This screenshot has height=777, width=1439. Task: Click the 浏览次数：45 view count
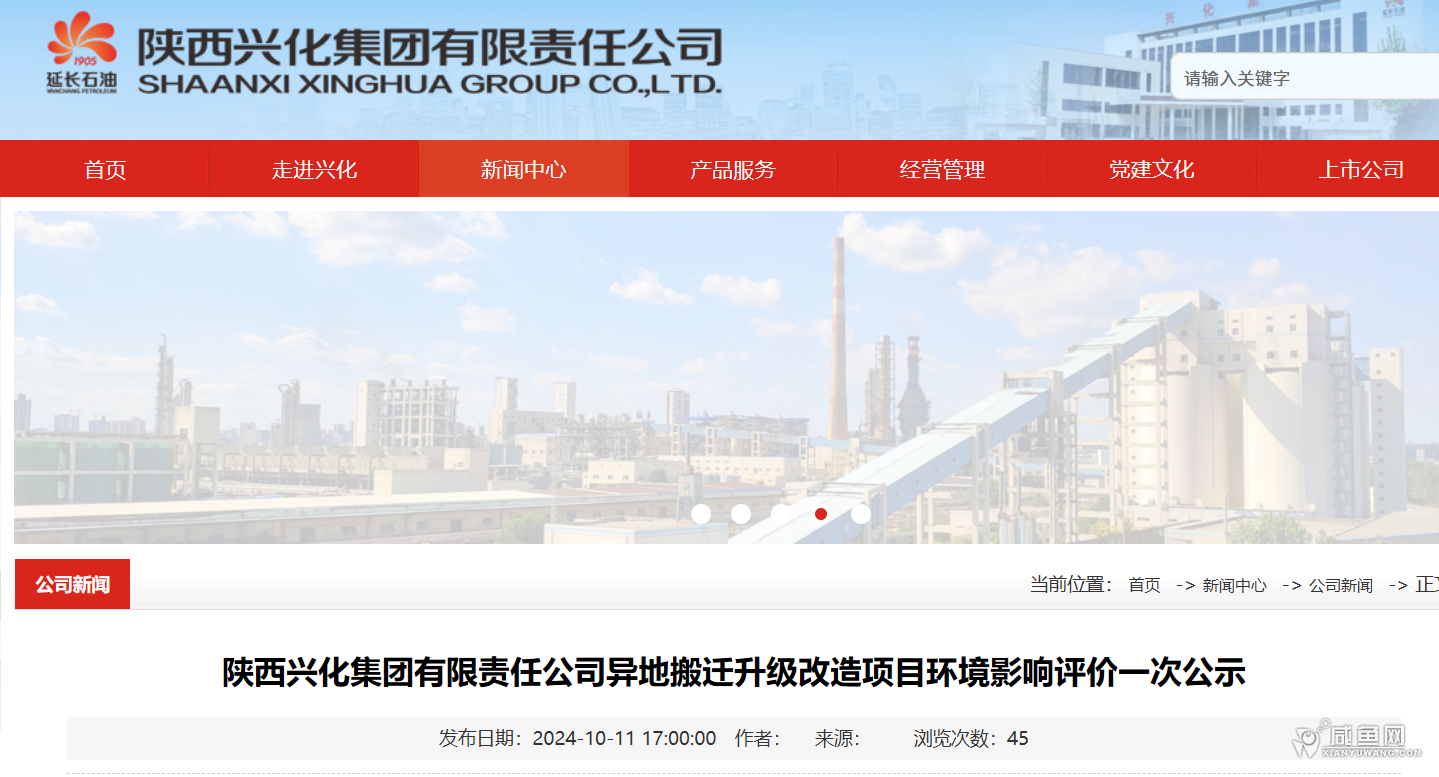[x=971, y=739]
